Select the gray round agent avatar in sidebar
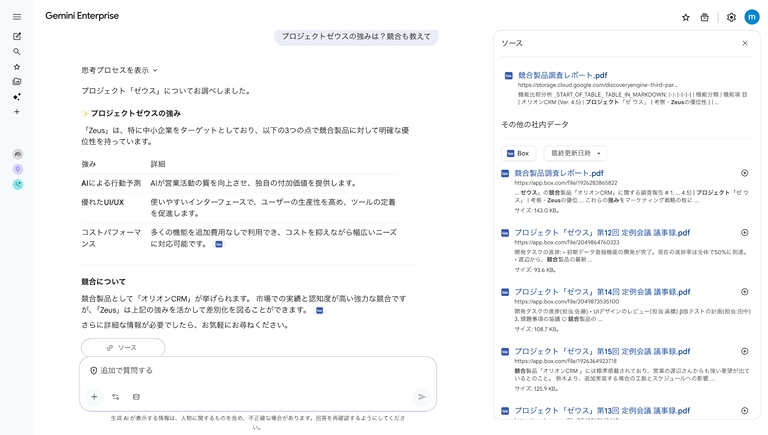The height and width of the screenshot is (435, 768). click(x=18, y=154)
